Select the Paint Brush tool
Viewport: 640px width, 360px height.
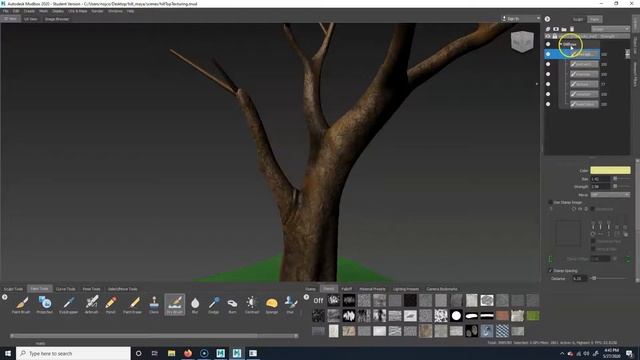pyautogui.click(x=21, y=304)
